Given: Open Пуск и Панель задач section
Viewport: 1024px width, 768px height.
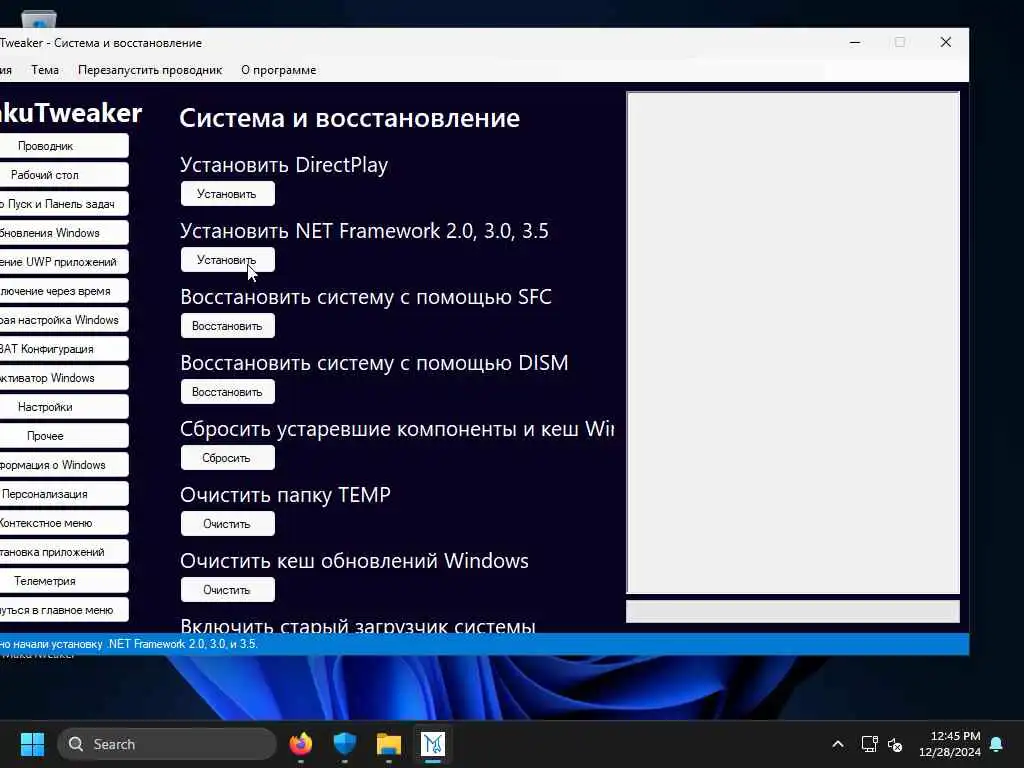Looking at the screenshot, I should (64, 204).
